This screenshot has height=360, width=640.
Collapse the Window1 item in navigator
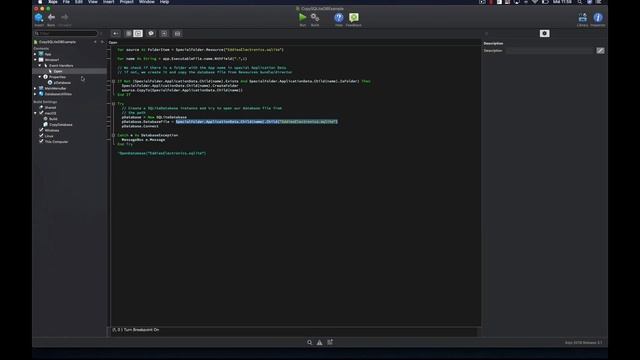coord(35,60)
